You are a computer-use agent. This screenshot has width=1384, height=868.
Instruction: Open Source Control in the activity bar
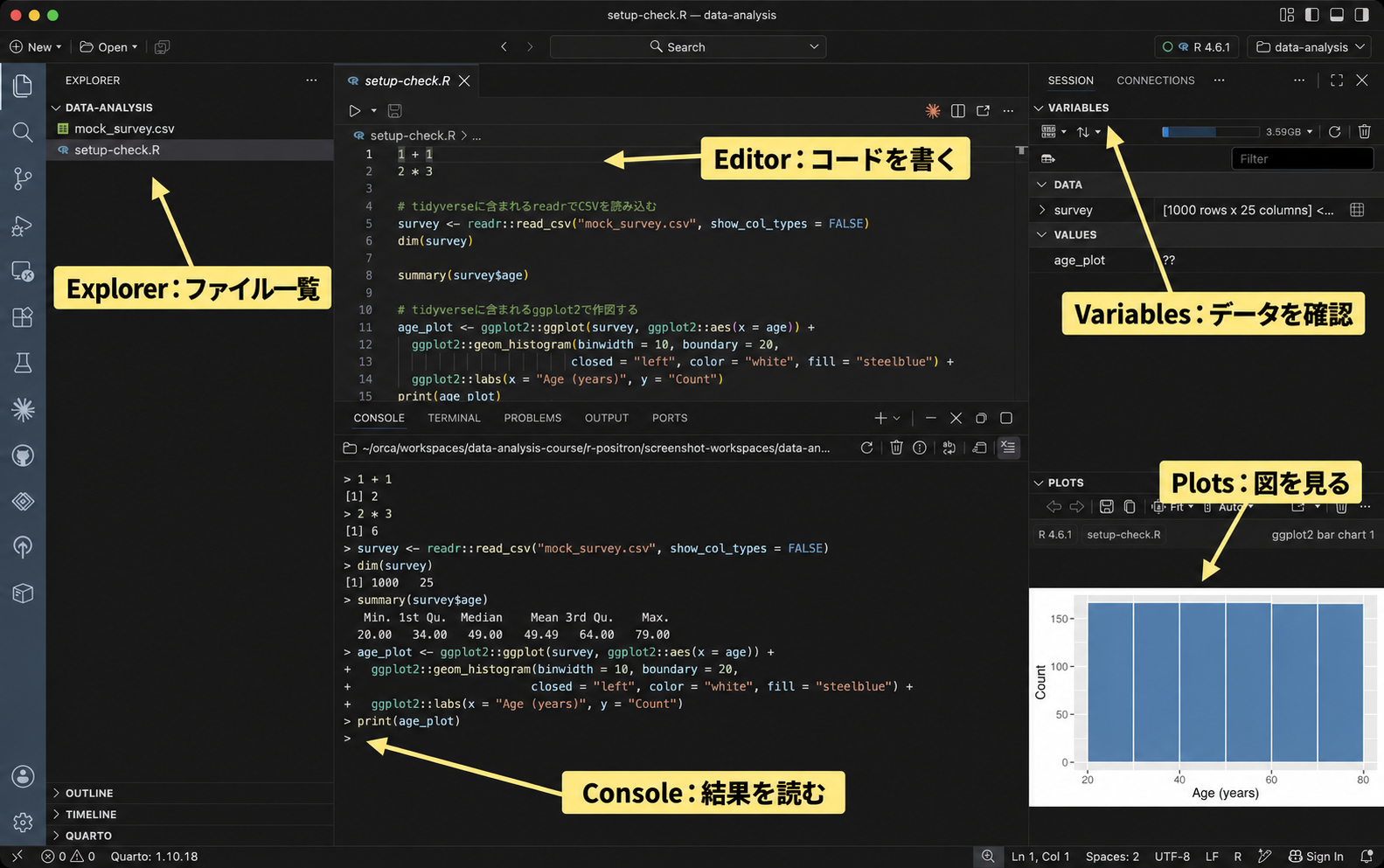click(23, 178)
